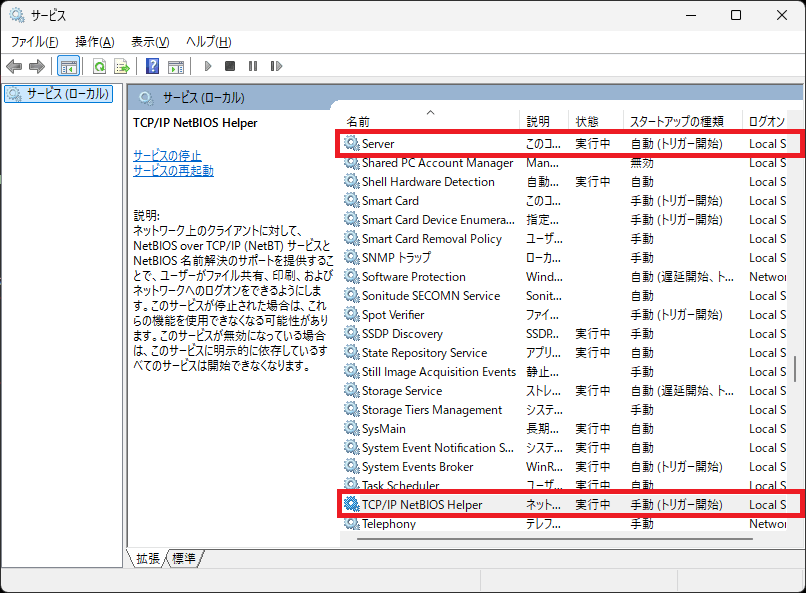Open the ファイル(F) menu
806x593 pixels.
[x=34, y=41]
